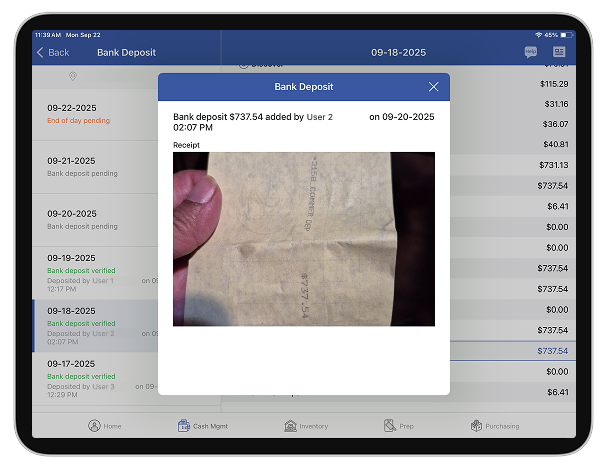This screenshot has height=470, width=607.
Task: Click the User 2 name in dialog
Action: [319, 117]
